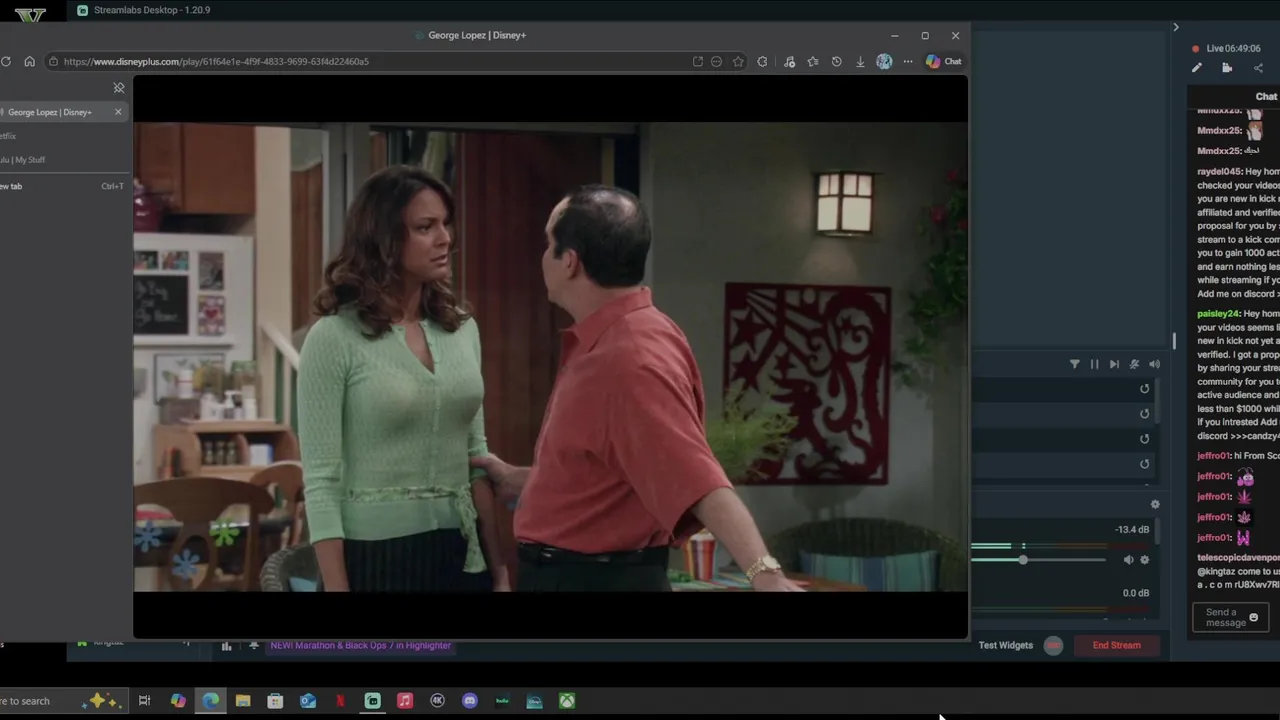
Task: Open Microsoft Edge from the taskbar
Action: pos(210,701)
